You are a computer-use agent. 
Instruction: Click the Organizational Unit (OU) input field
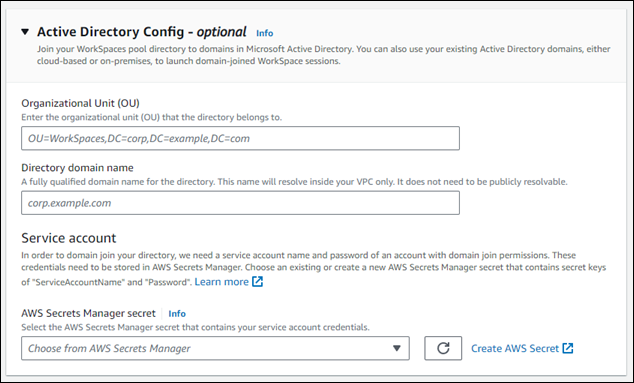pos(240,138)
